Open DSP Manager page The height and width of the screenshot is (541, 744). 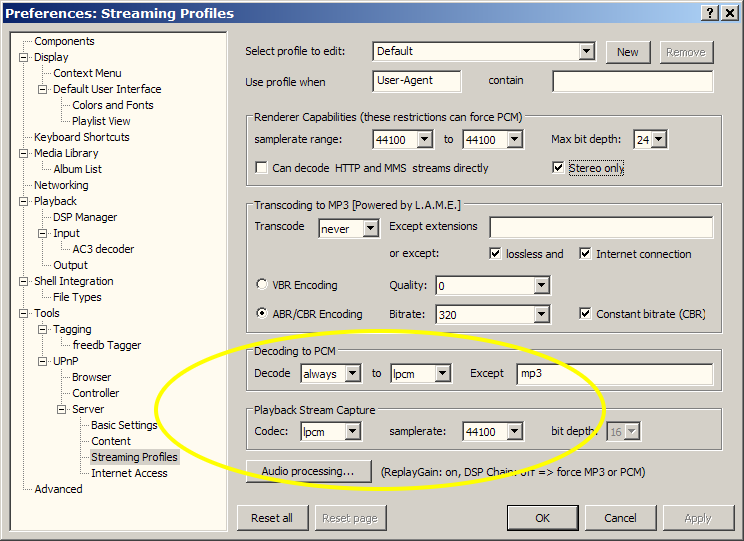85,217
